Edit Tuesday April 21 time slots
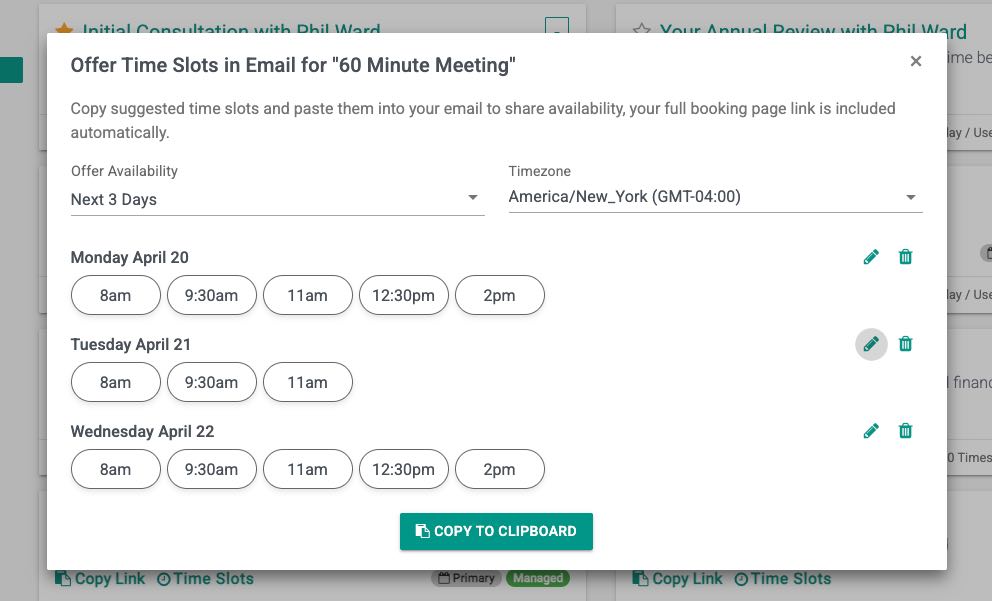 point(871,344)
